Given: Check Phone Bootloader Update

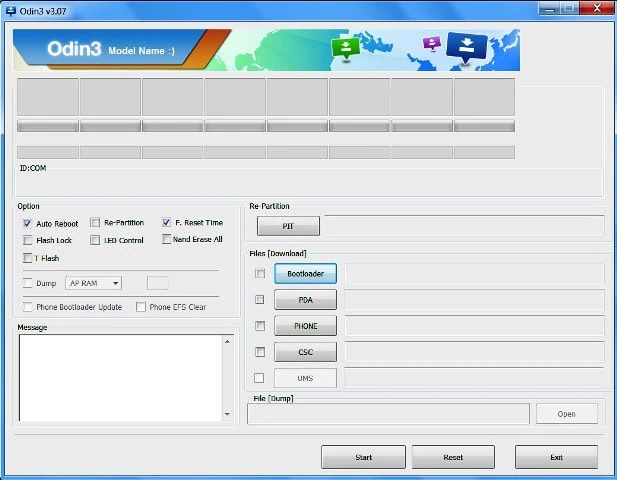Looking at the screenshot, I should click(x=28, y=307).
